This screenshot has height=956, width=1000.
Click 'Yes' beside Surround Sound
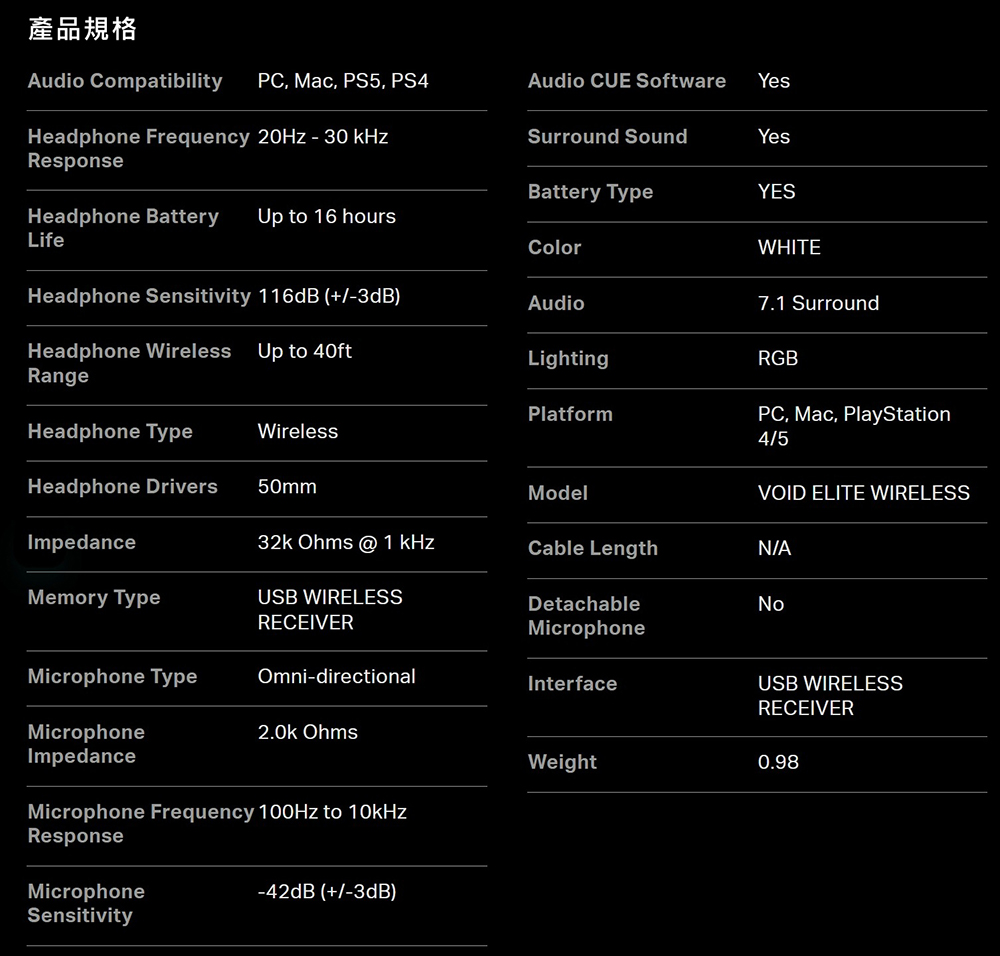click(774, 136)
